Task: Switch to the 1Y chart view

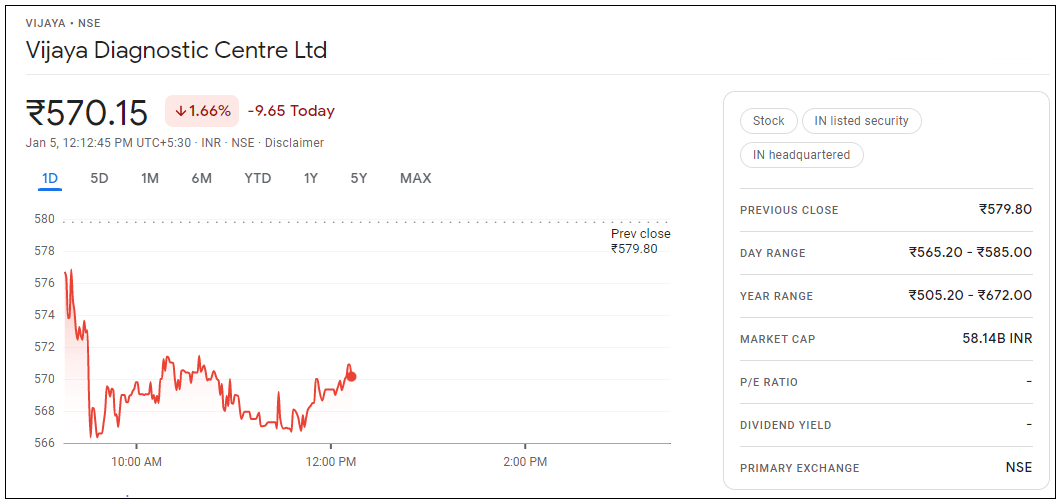Action: [311, 179]
